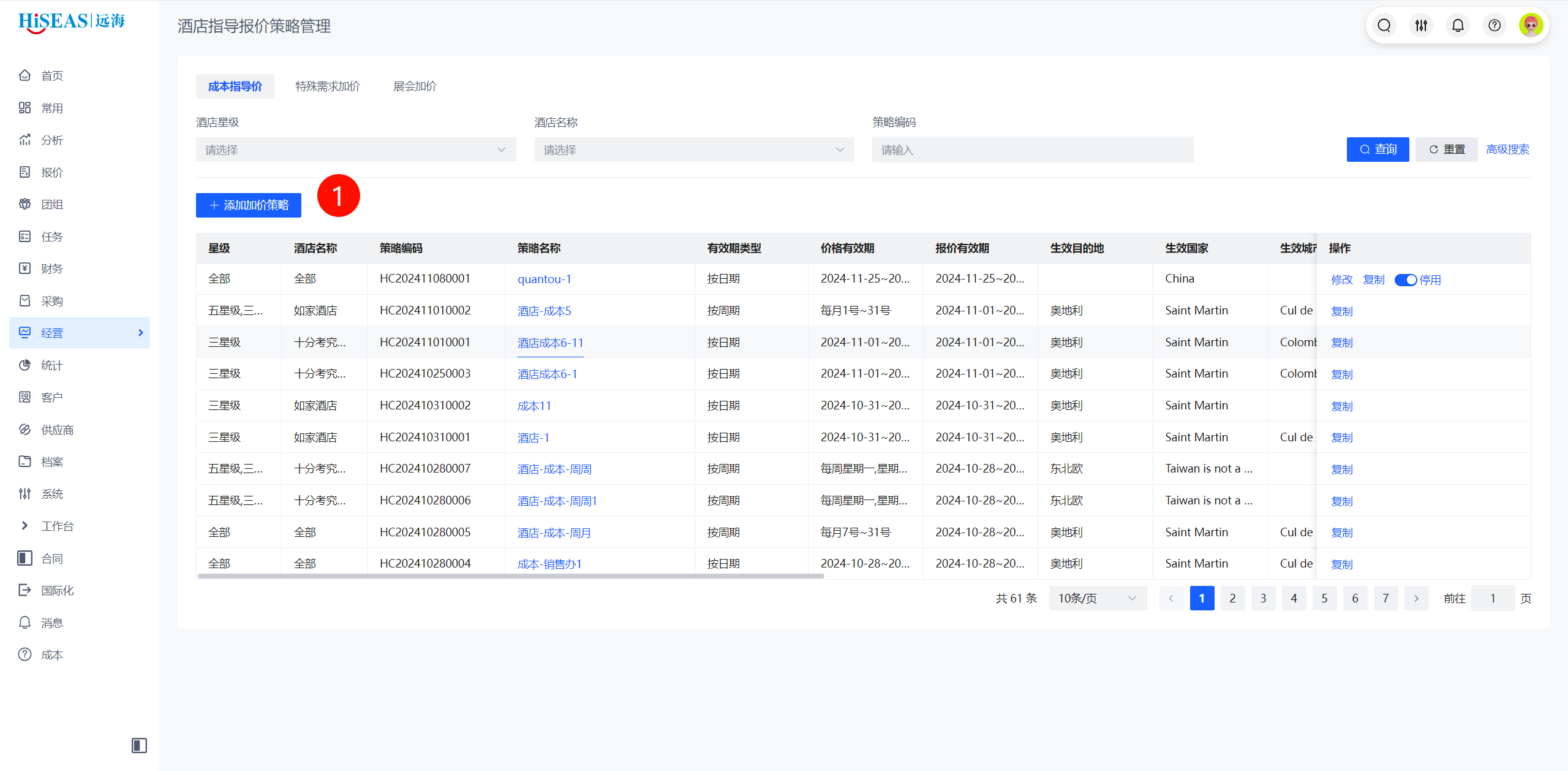Collapse sidebar with bottom panel icon
This screenshot has height=771, width=1568.
(x=139, y=745)
